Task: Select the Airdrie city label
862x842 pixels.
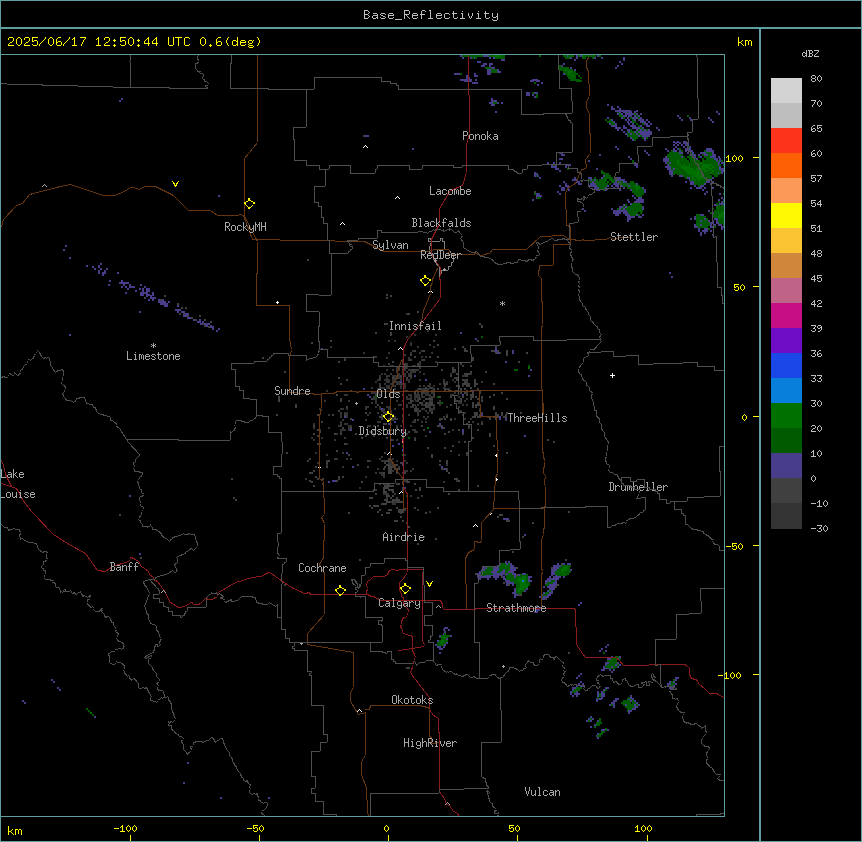Action: [x=404, y=537]
